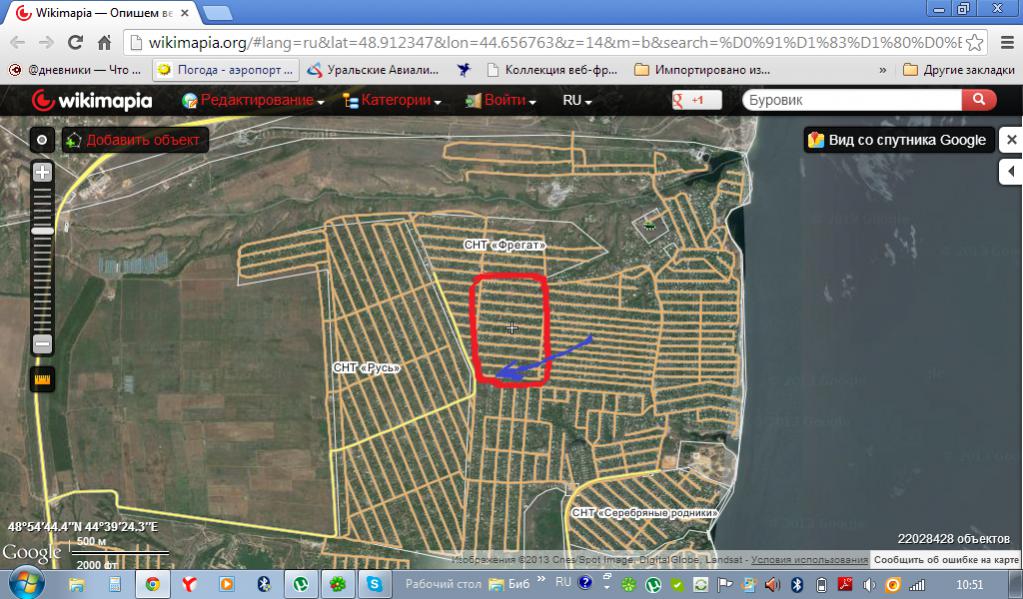The width and height of the screenshot is (1023, 599).
Task: Open ICQ from the taskbar
Action: 337,583
